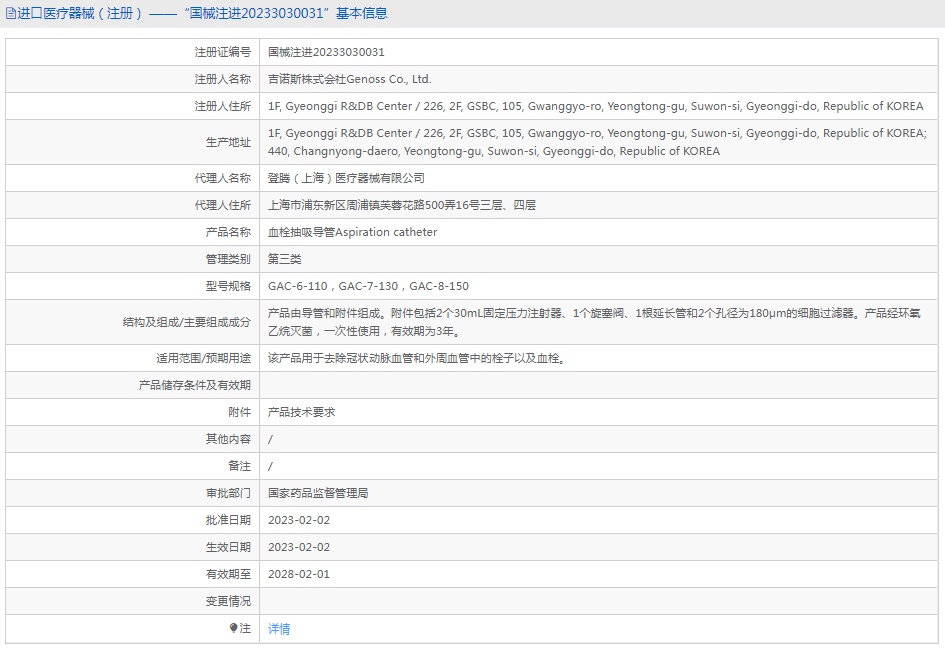
Task: Click the 型号规格 label
Action: click(x=228, y=286)
